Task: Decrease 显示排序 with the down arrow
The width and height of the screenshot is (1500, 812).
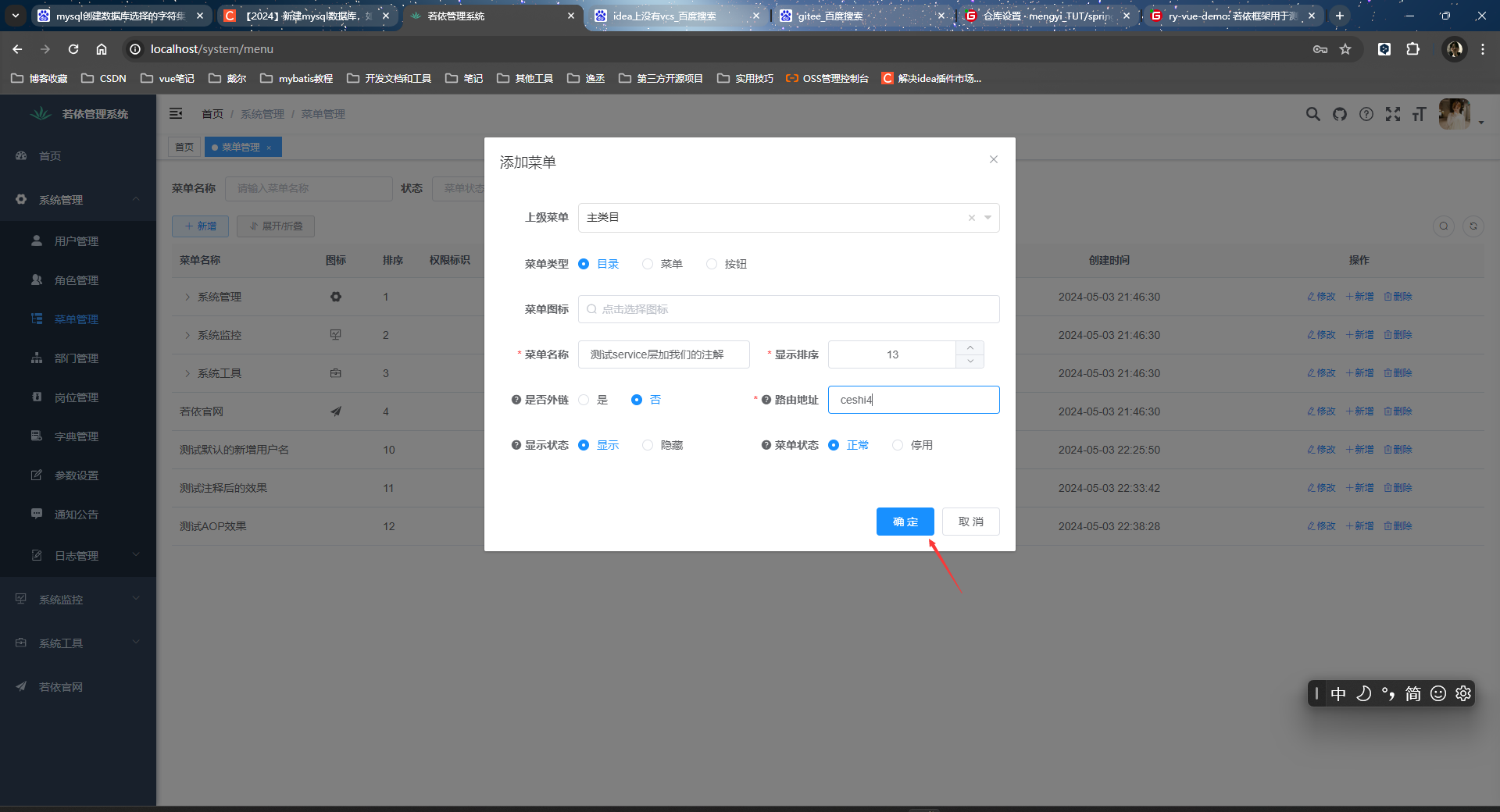Action: click(x=970, y=361)
